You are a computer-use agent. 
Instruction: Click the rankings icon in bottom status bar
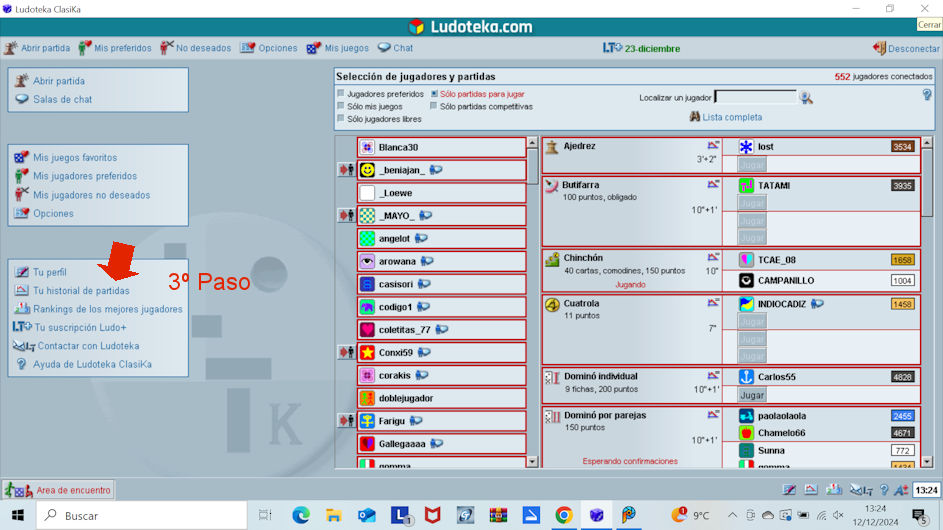coord(834,490)
